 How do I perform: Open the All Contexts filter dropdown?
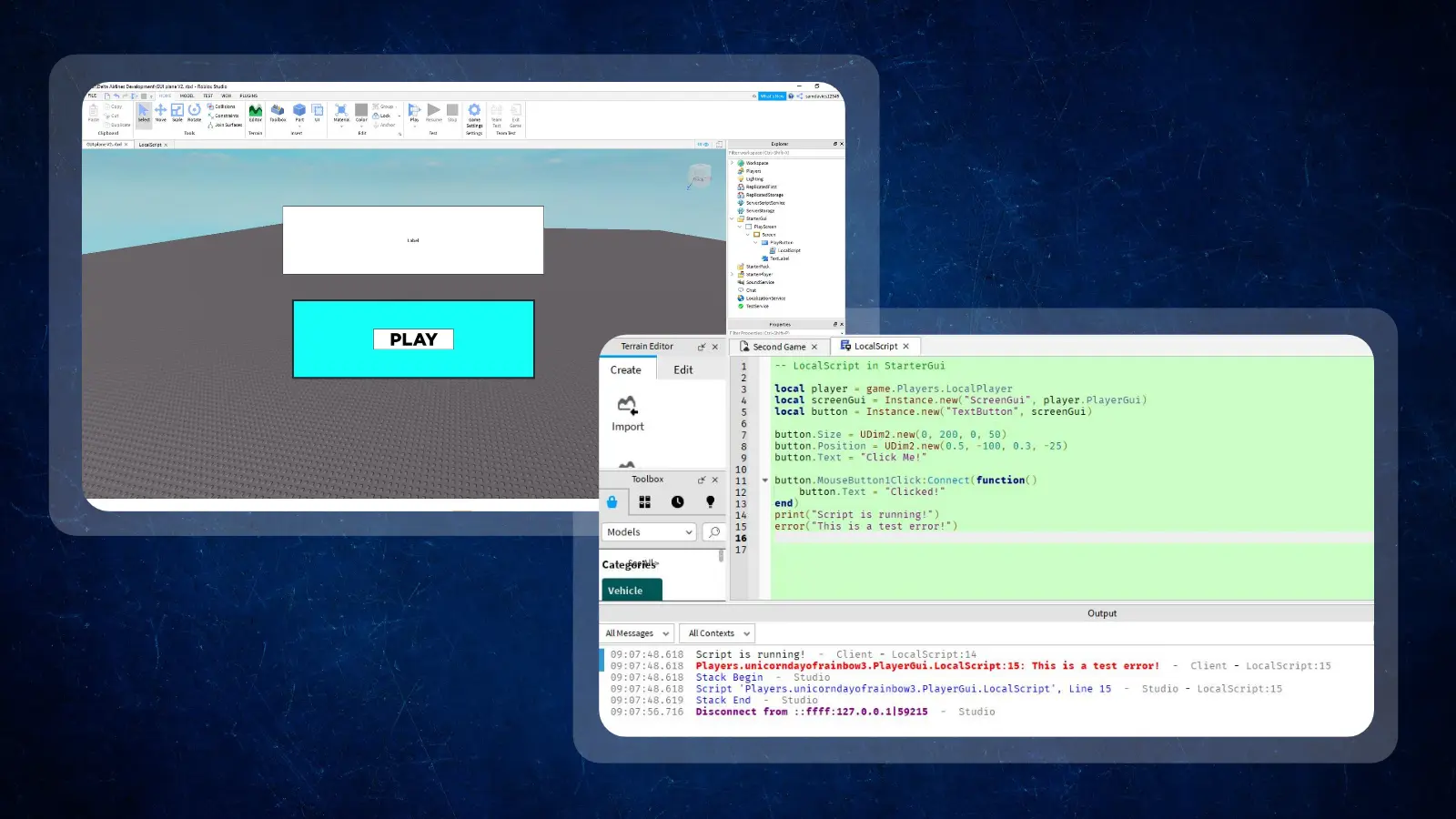(717, 633)
